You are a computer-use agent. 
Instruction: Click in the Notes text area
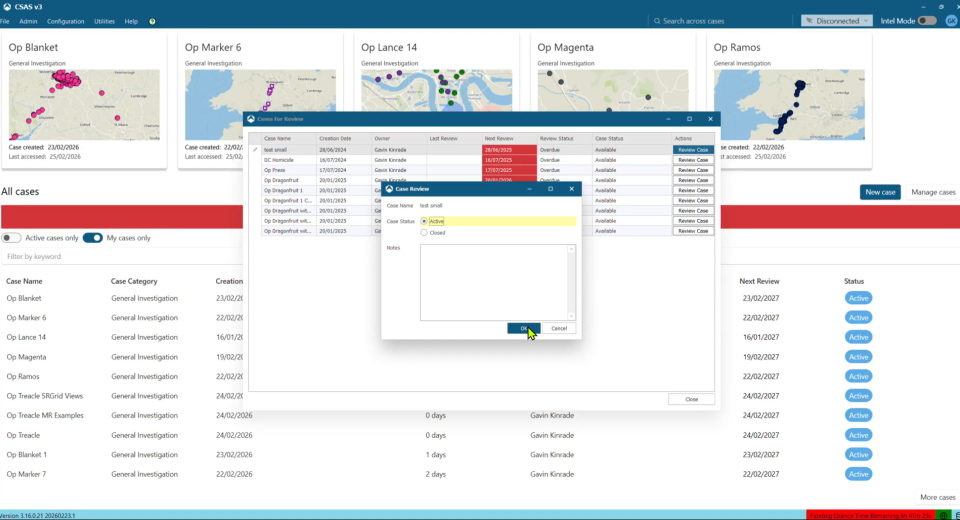497,282
